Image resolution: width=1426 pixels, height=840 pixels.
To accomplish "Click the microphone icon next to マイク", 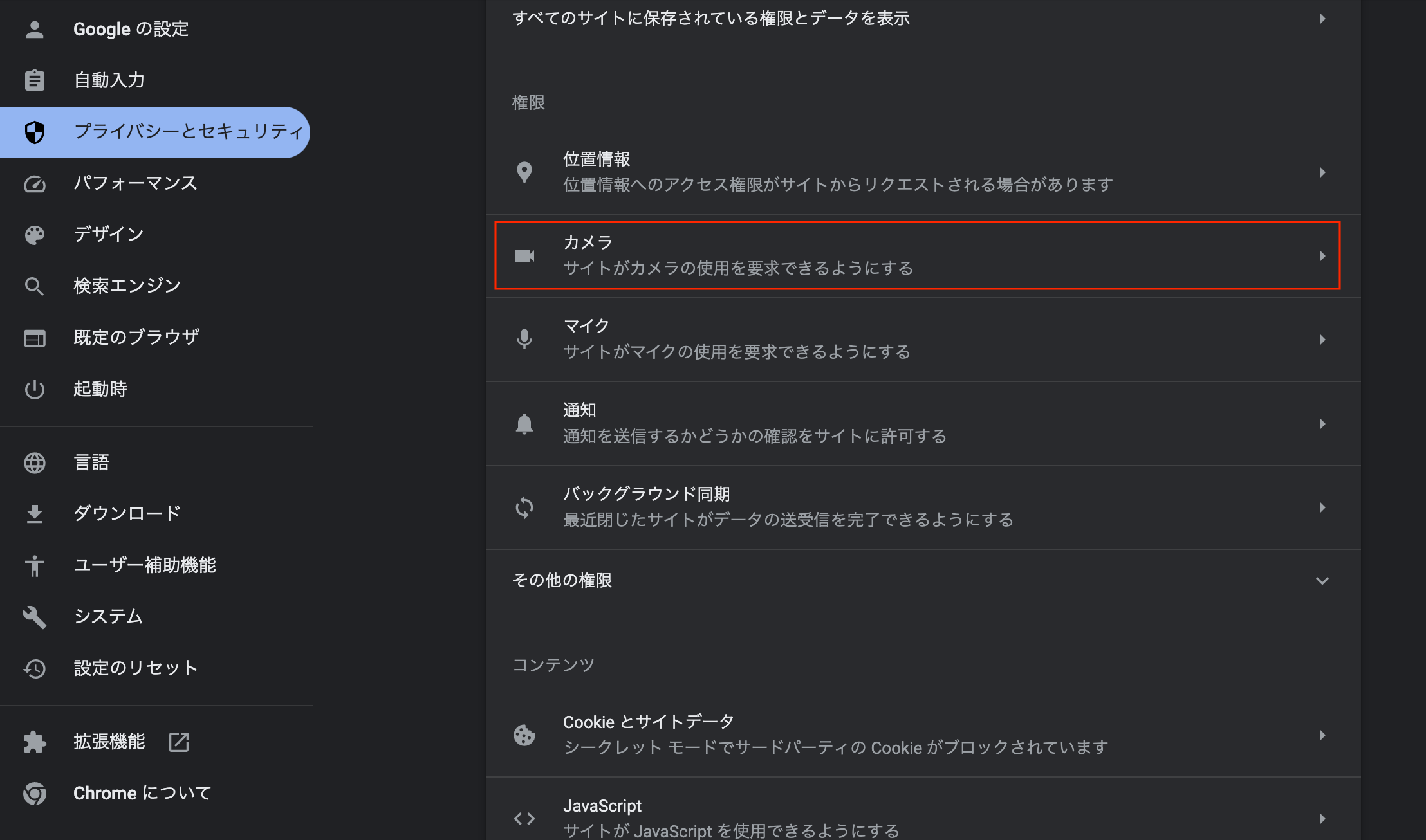I will (524, 339).
